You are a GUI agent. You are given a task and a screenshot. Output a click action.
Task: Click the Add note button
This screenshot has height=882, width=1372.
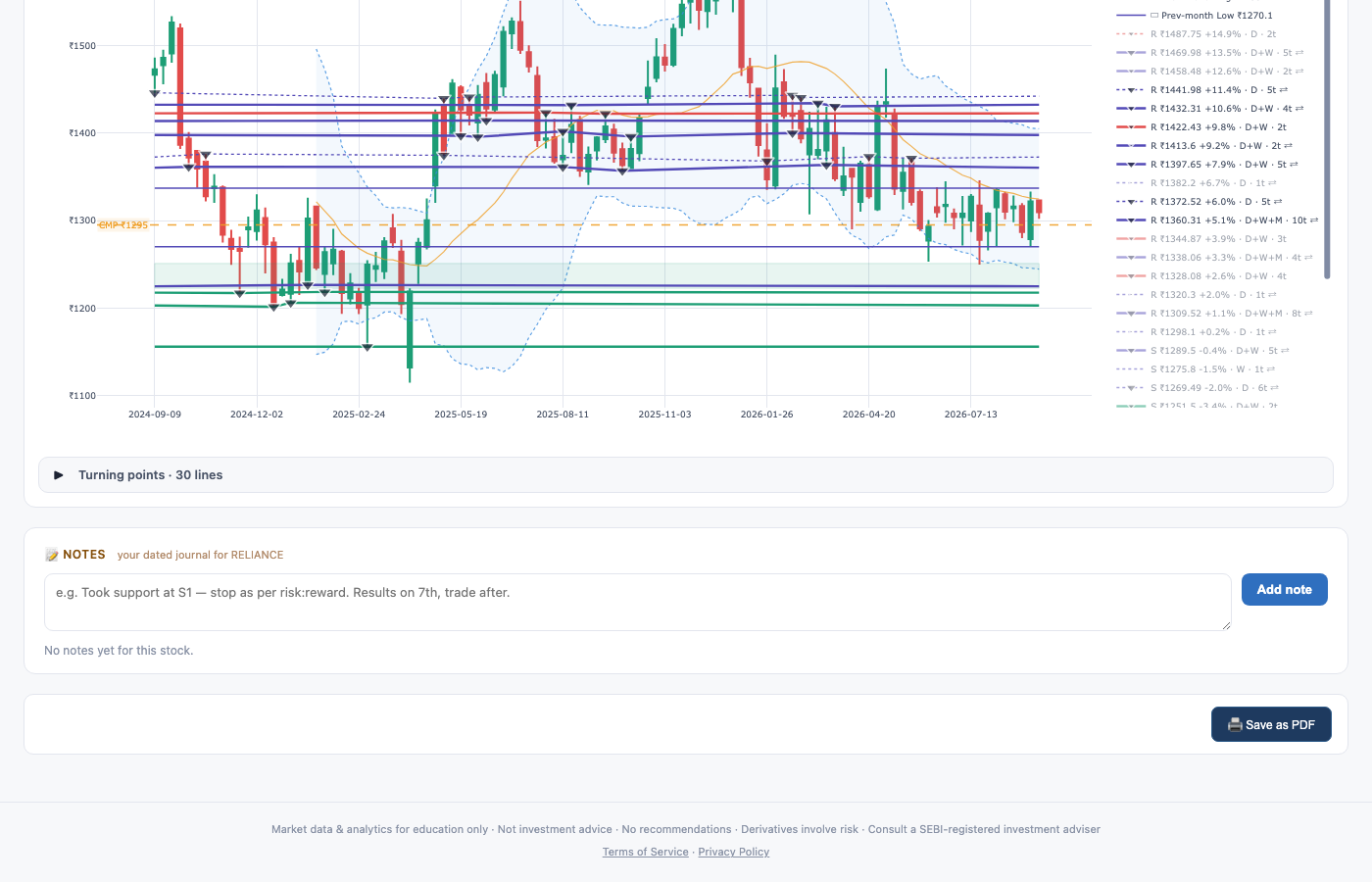(x=1284, y=590)
